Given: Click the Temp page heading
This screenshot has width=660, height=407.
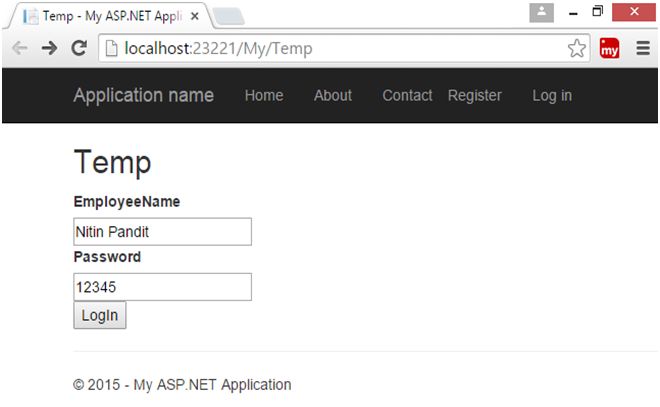Looking at the screenshot, I should point(112,162).
